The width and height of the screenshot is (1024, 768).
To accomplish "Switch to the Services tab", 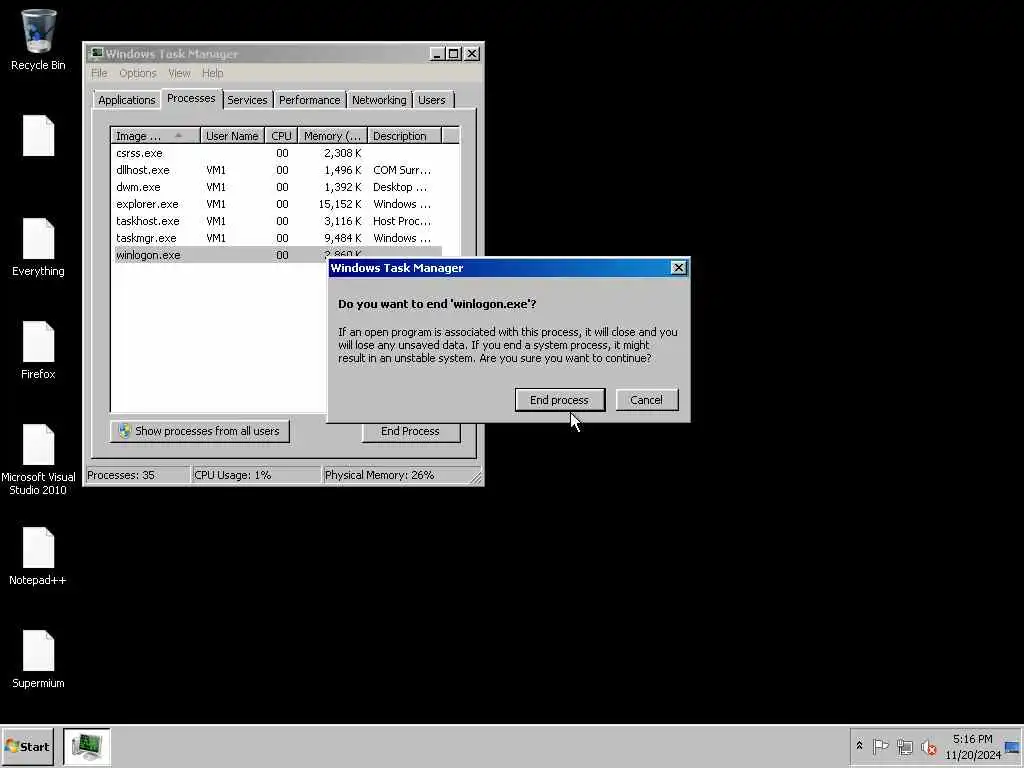I will pos(248,100).
